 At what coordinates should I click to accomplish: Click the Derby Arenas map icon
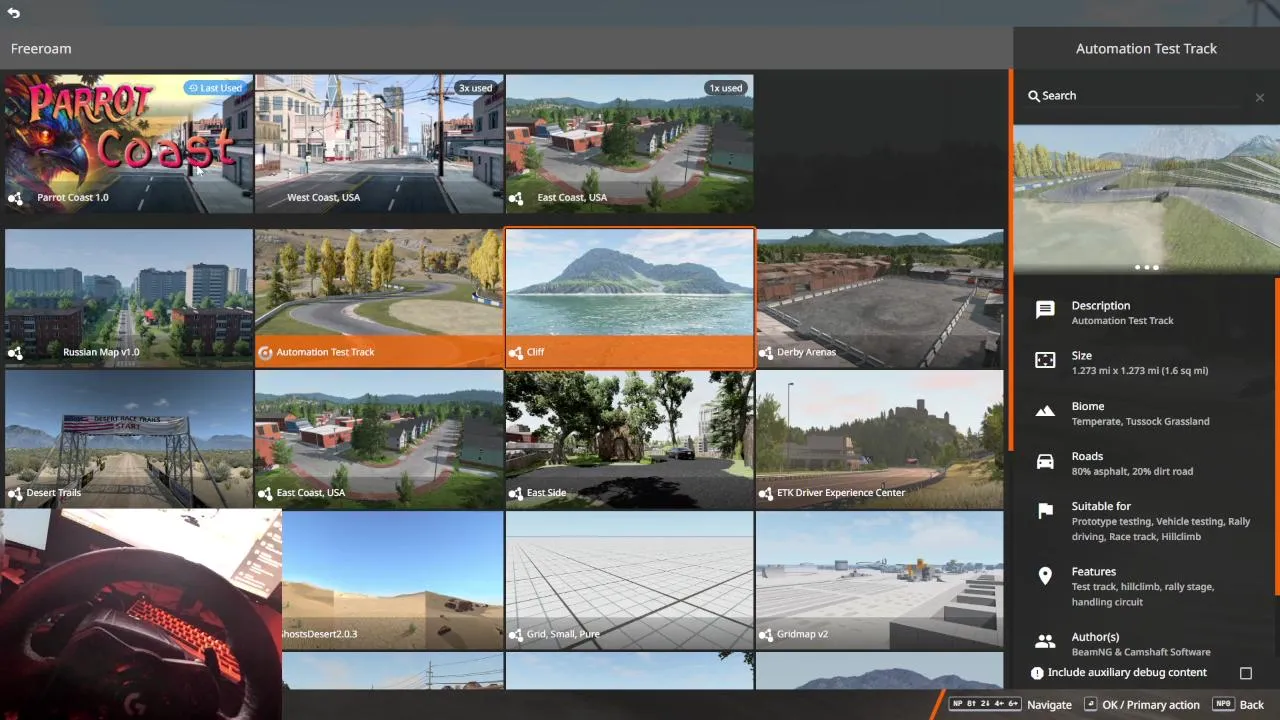(766, 352)
